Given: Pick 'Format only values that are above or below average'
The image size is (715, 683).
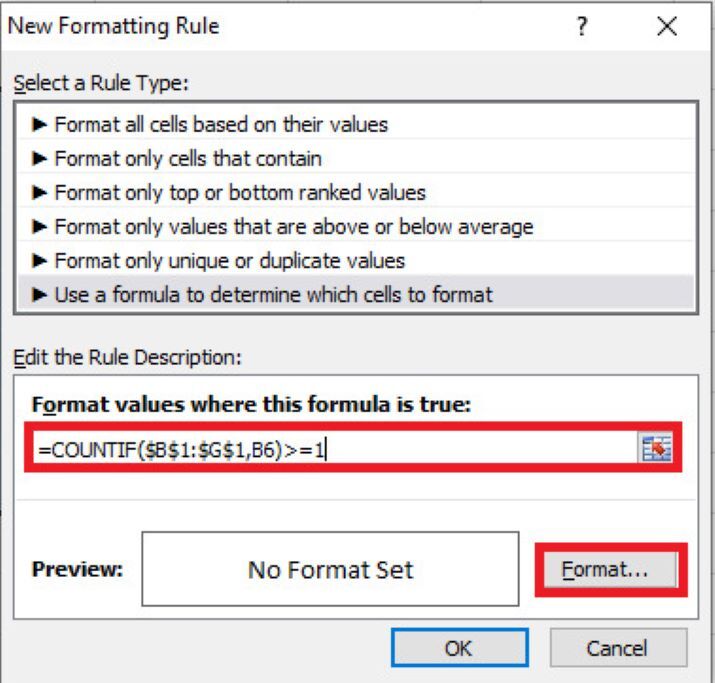Looking at the screenshot, I should pyautogui.click(x=293, y=227).
